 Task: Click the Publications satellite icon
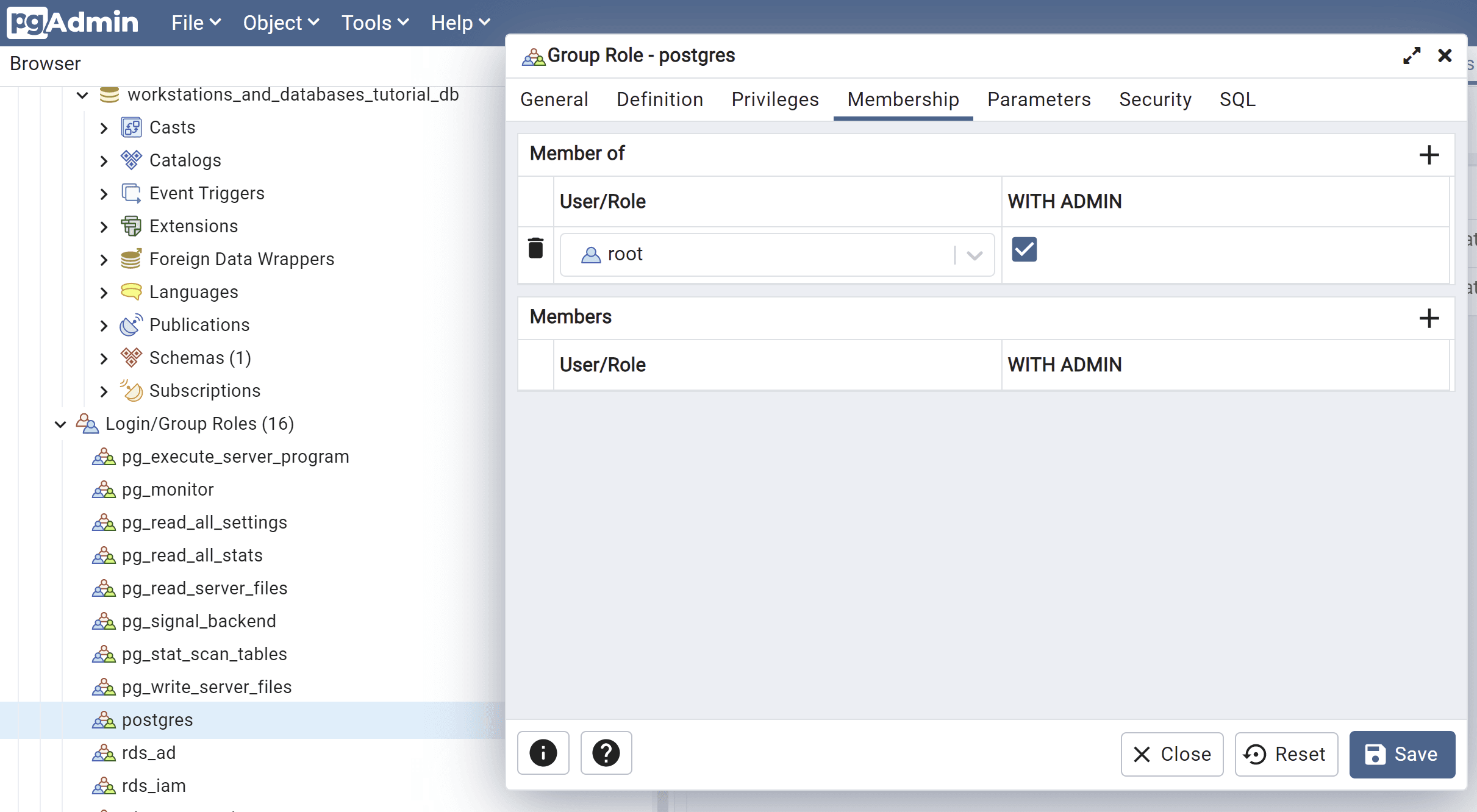tap(131, 325)
